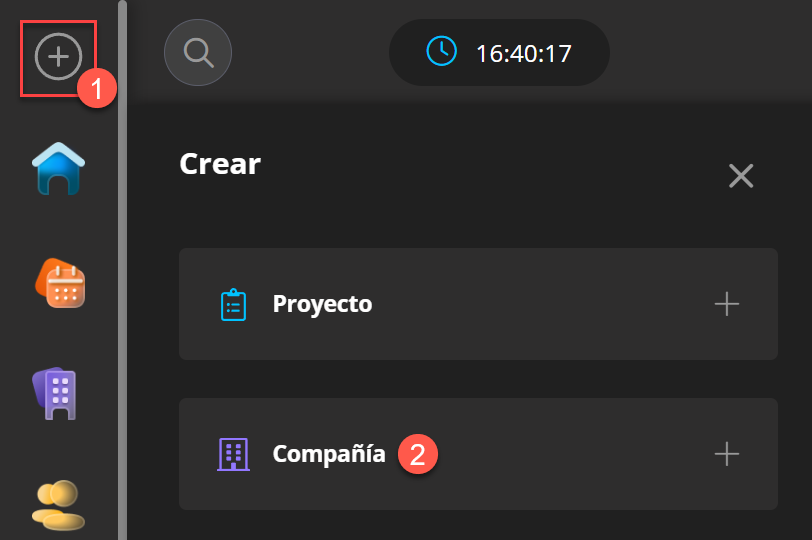This screenshot has height=540, width=812.
Task: Click the sidebar vertical scrollbar
Action: tap(122, 270)
